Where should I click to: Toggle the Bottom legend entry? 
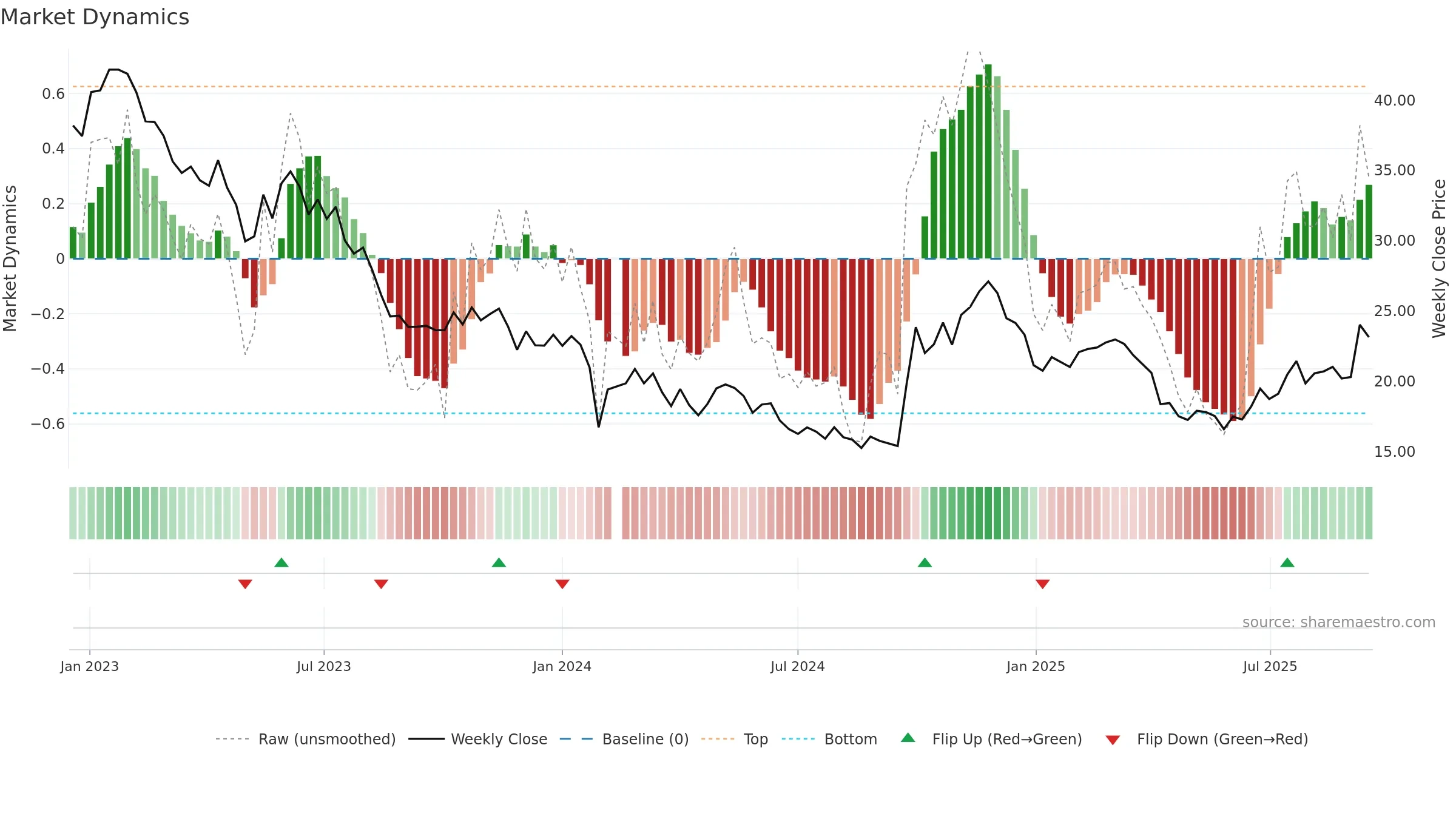click(829, 739)
